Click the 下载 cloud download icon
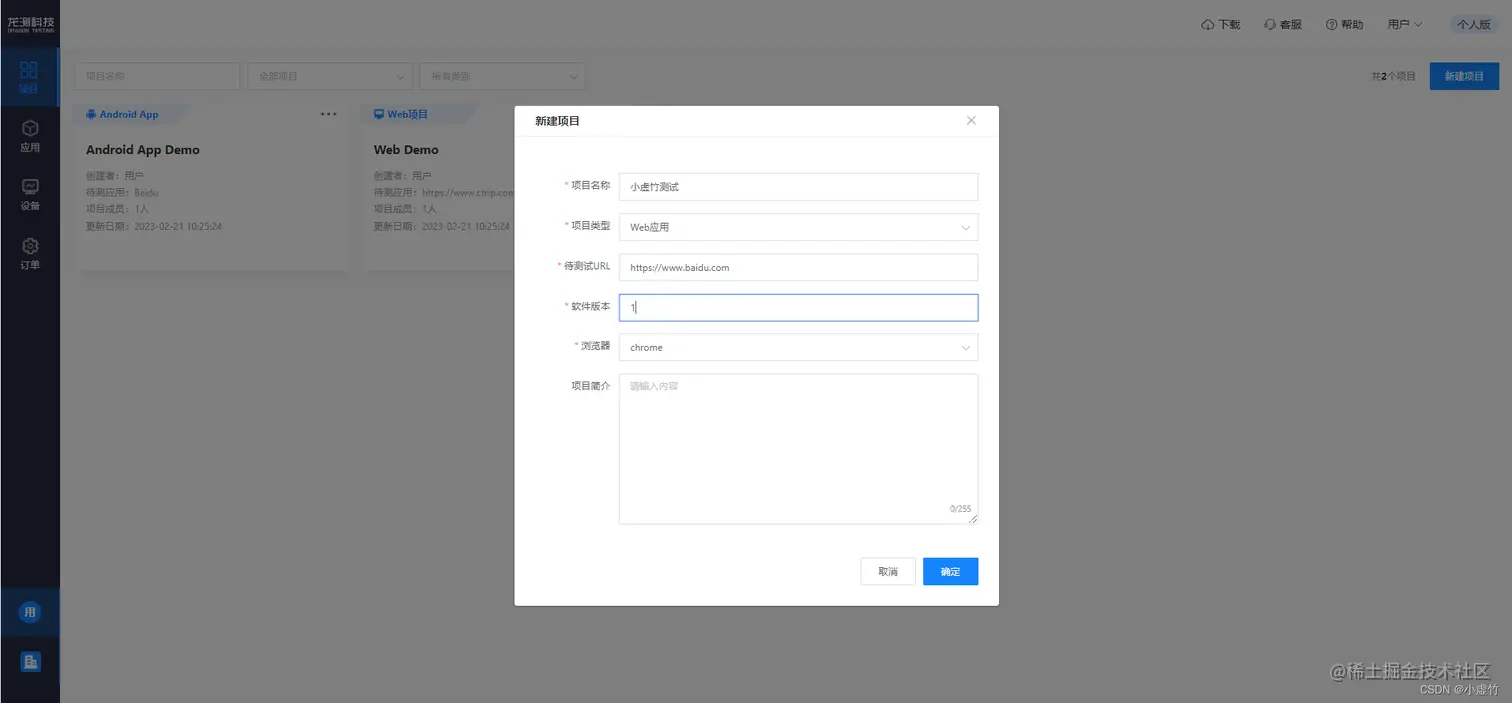The image size is (1512, 703). click(x=1208, y=24)
